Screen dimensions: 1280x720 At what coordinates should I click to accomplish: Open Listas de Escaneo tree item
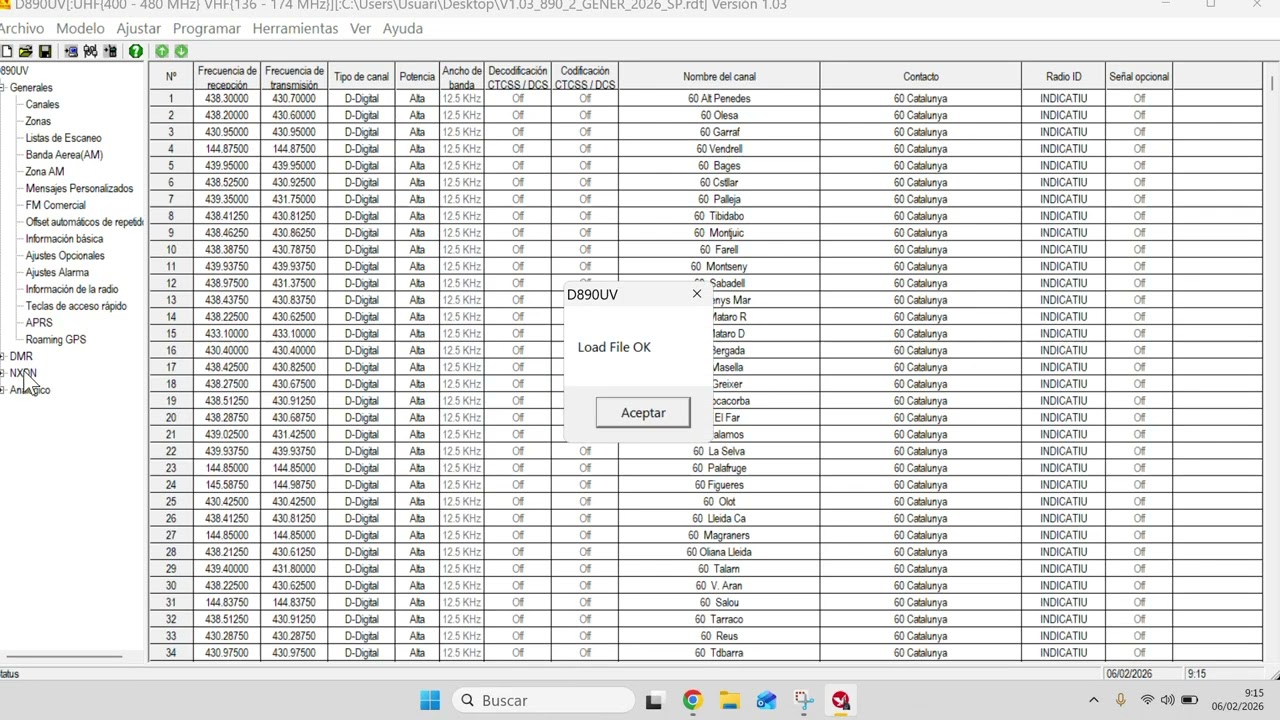pos(63,138)
